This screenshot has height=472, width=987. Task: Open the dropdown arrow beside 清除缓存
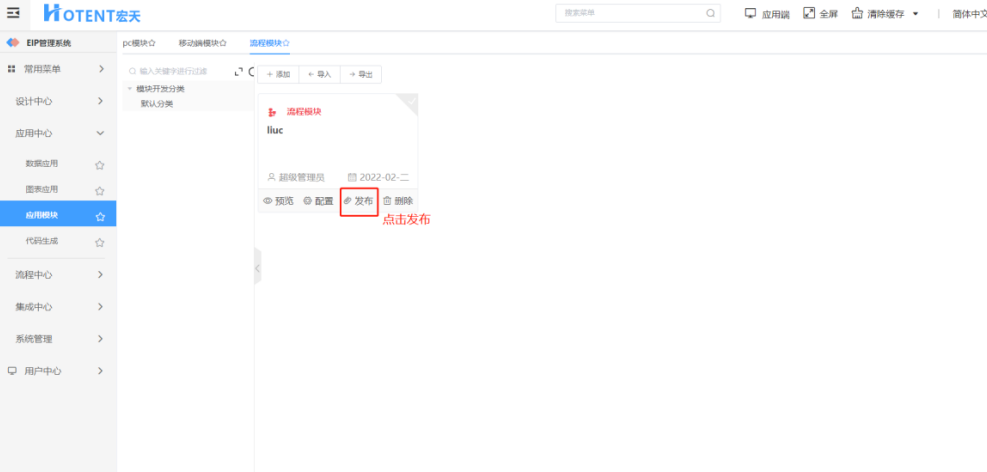click(915, 14)
